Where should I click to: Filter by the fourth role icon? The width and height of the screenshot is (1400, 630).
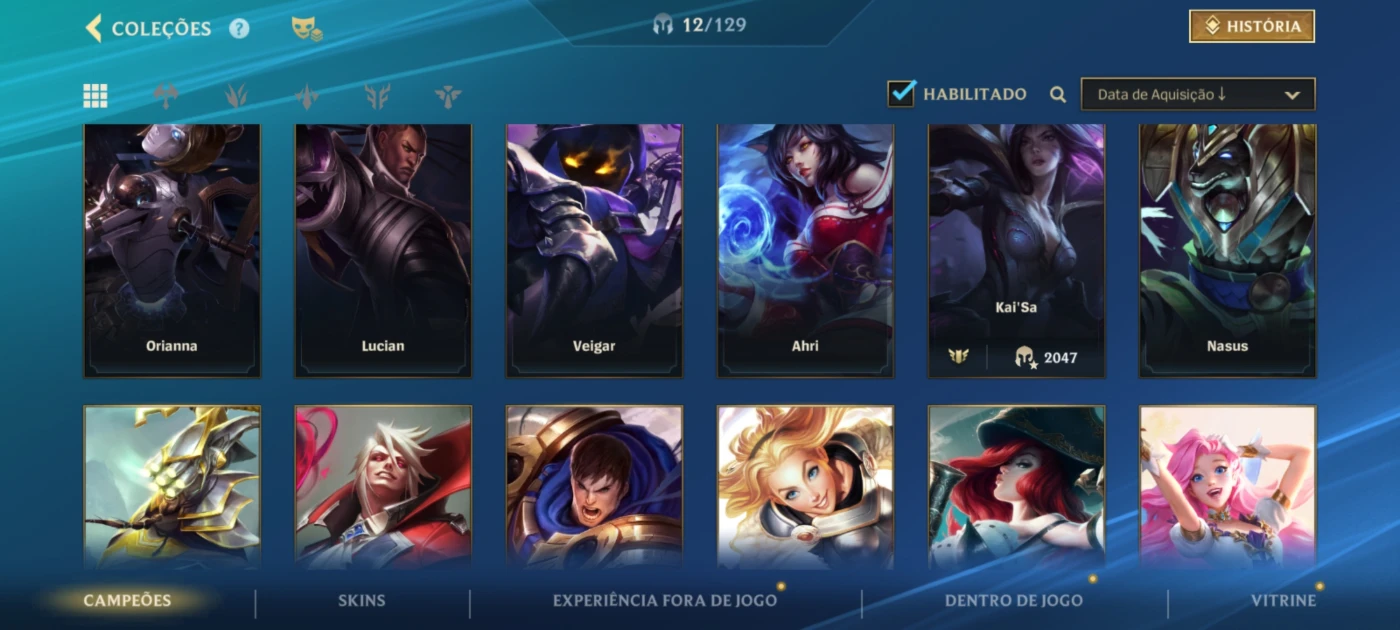coord(378,96)
